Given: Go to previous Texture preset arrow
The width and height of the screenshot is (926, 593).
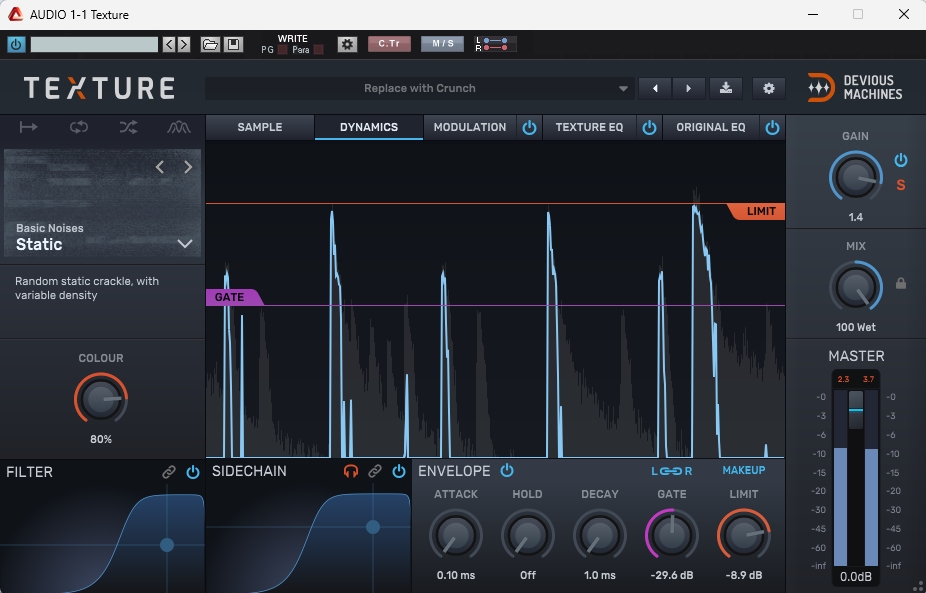Looking at the screenshot, I should click(x=655, y=89).
